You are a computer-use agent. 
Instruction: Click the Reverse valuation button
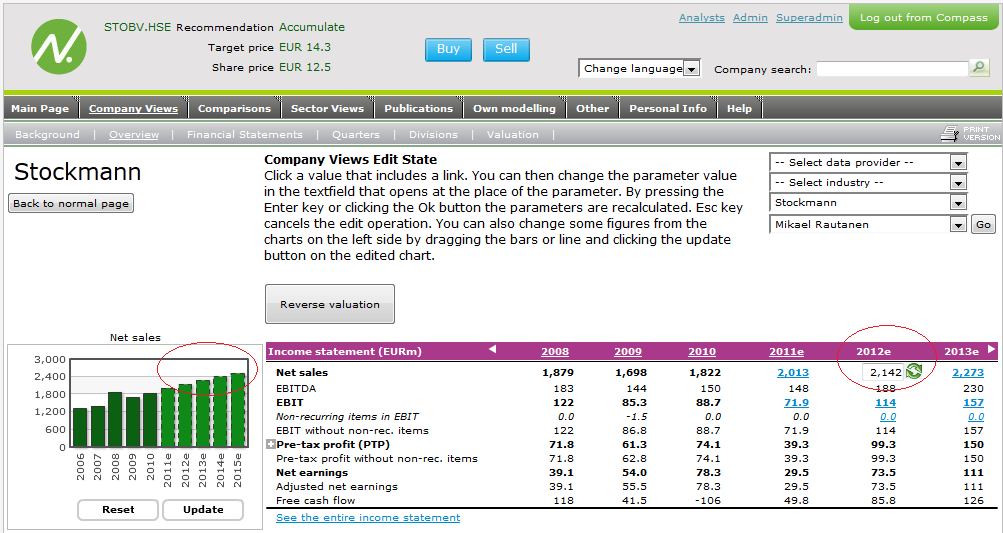click(330, 304)
